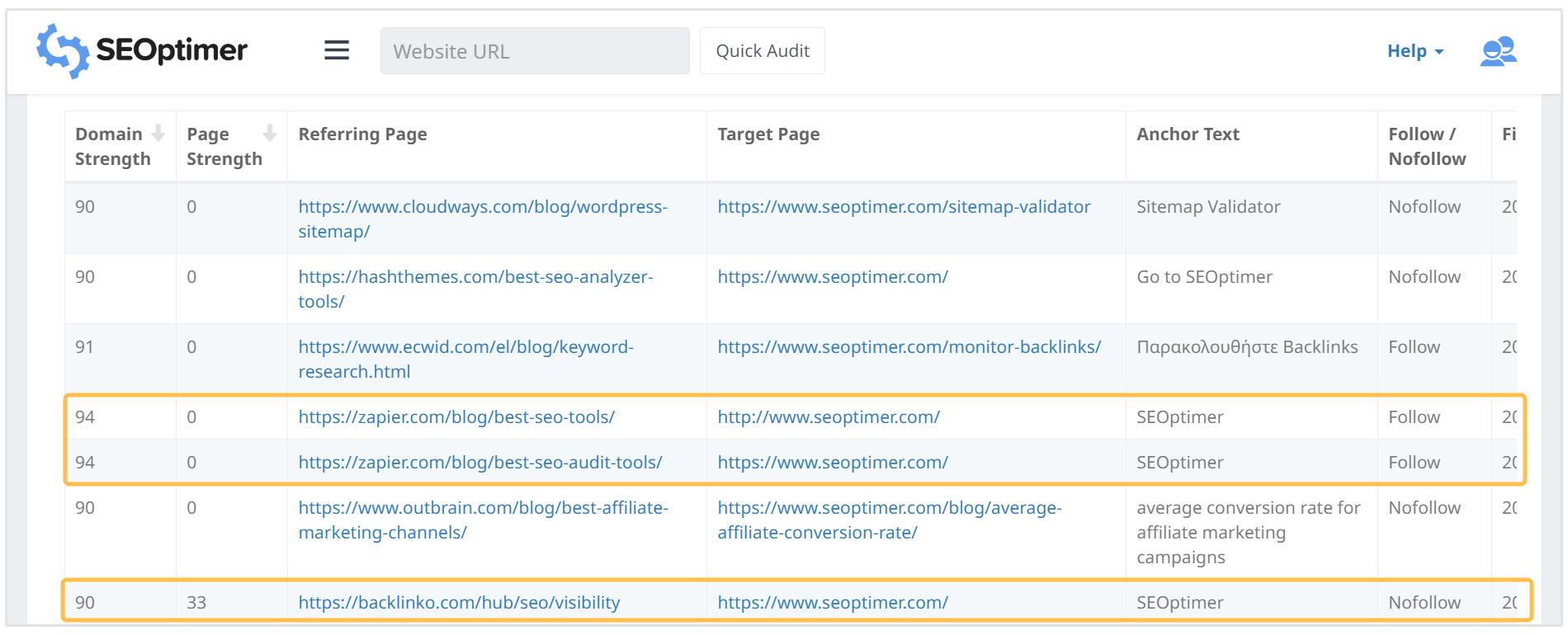Screen dimensions: 1568x635
Task: Click the SEOptimer gear logo
Action: (x=63, y=51)
